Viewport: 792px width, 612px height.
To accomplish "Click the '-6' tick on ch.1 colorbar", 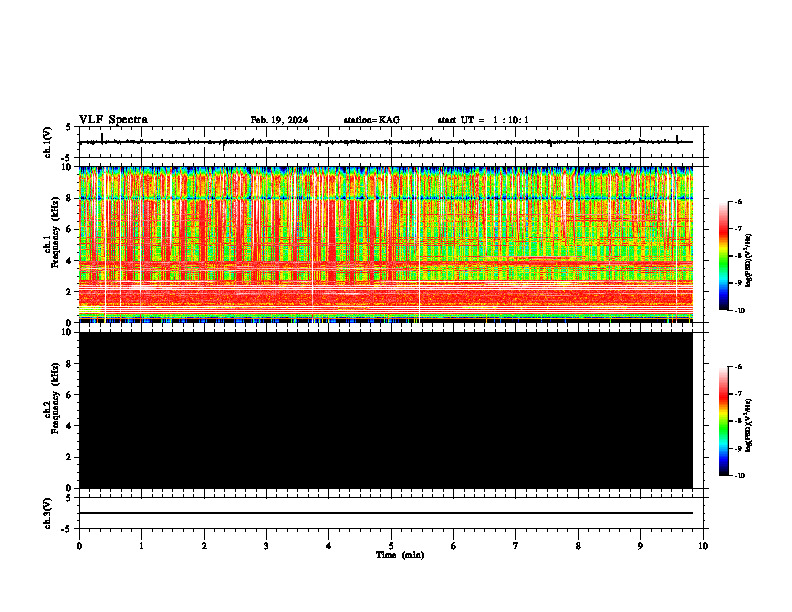I will tap(738, 201).
